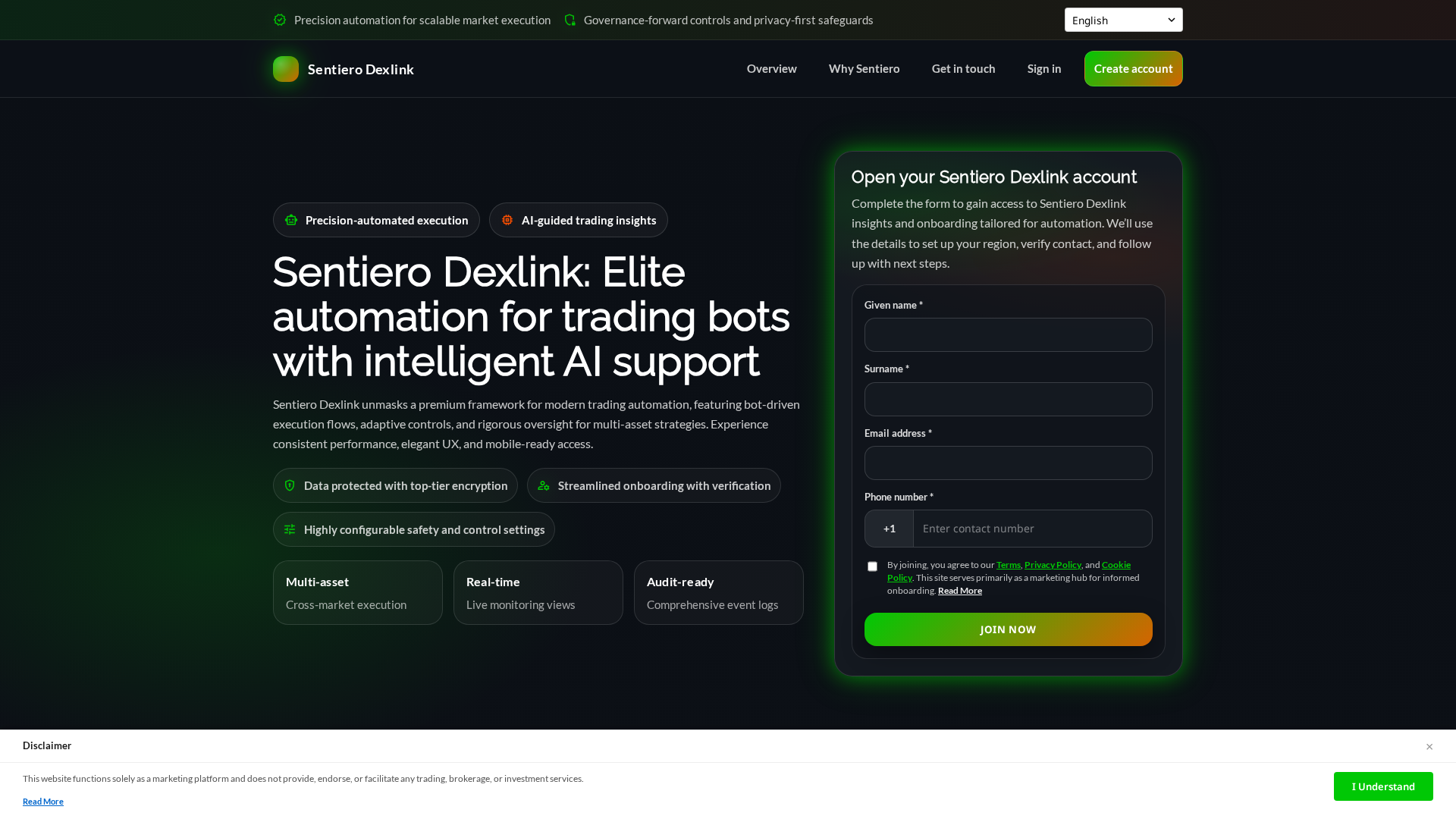Select Sign in from the navigation
This screenshot has height=819, width=1456.
tap(1043, 68)
